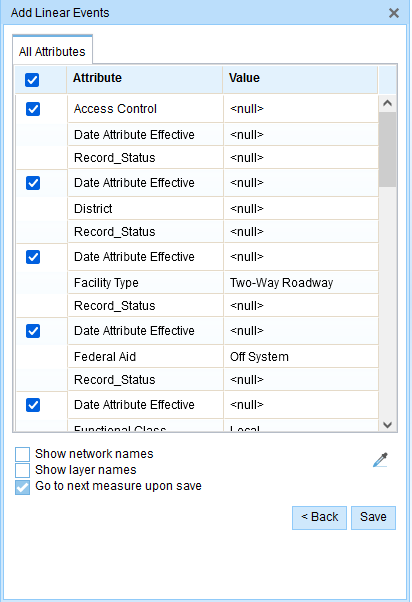Uncheck the Functional Class group checkbox
This screenshot has height=602, width=412.
(x=33, y=405)
